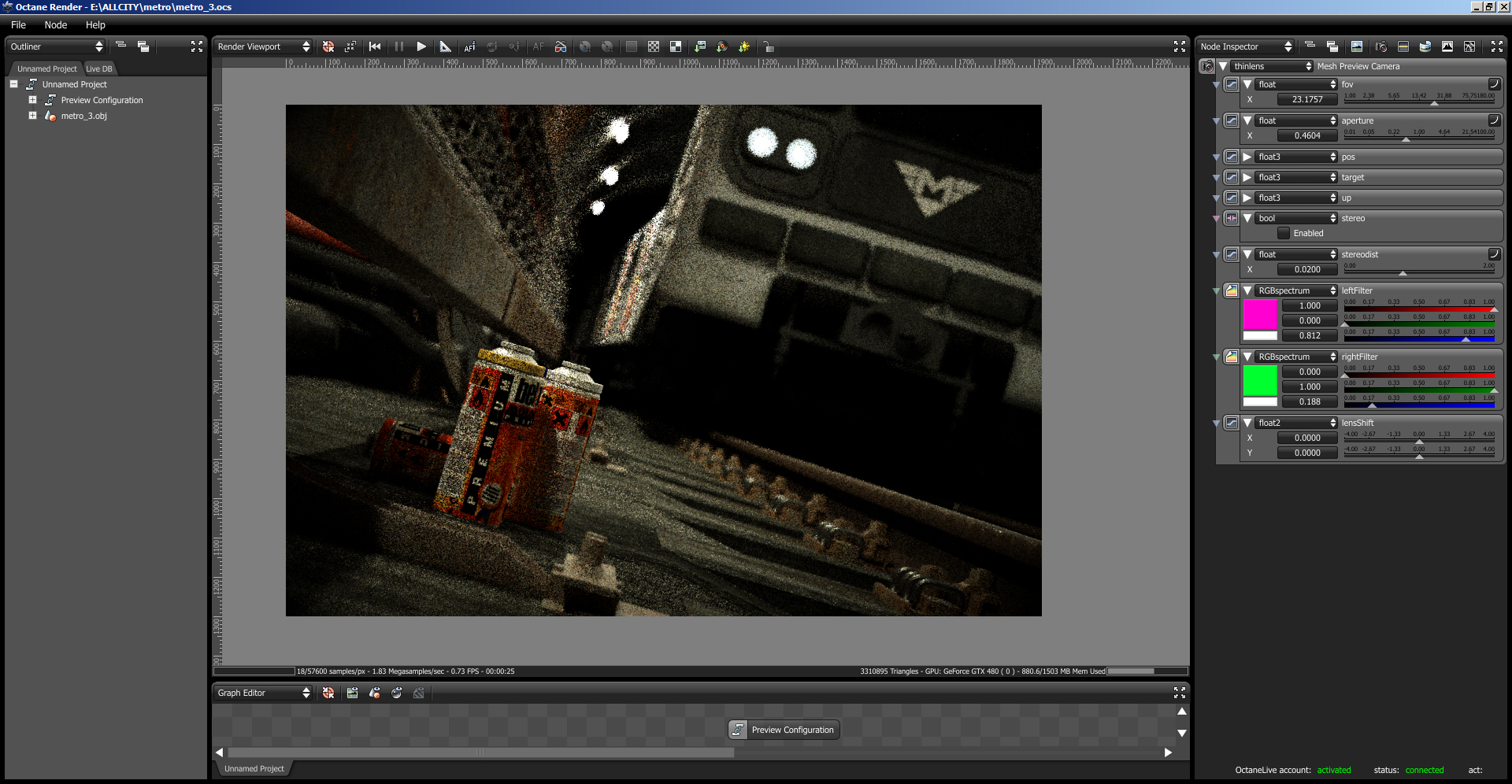Expand the Preview Configuration tree item
The image size is (1512, 784).
(32, 100)
